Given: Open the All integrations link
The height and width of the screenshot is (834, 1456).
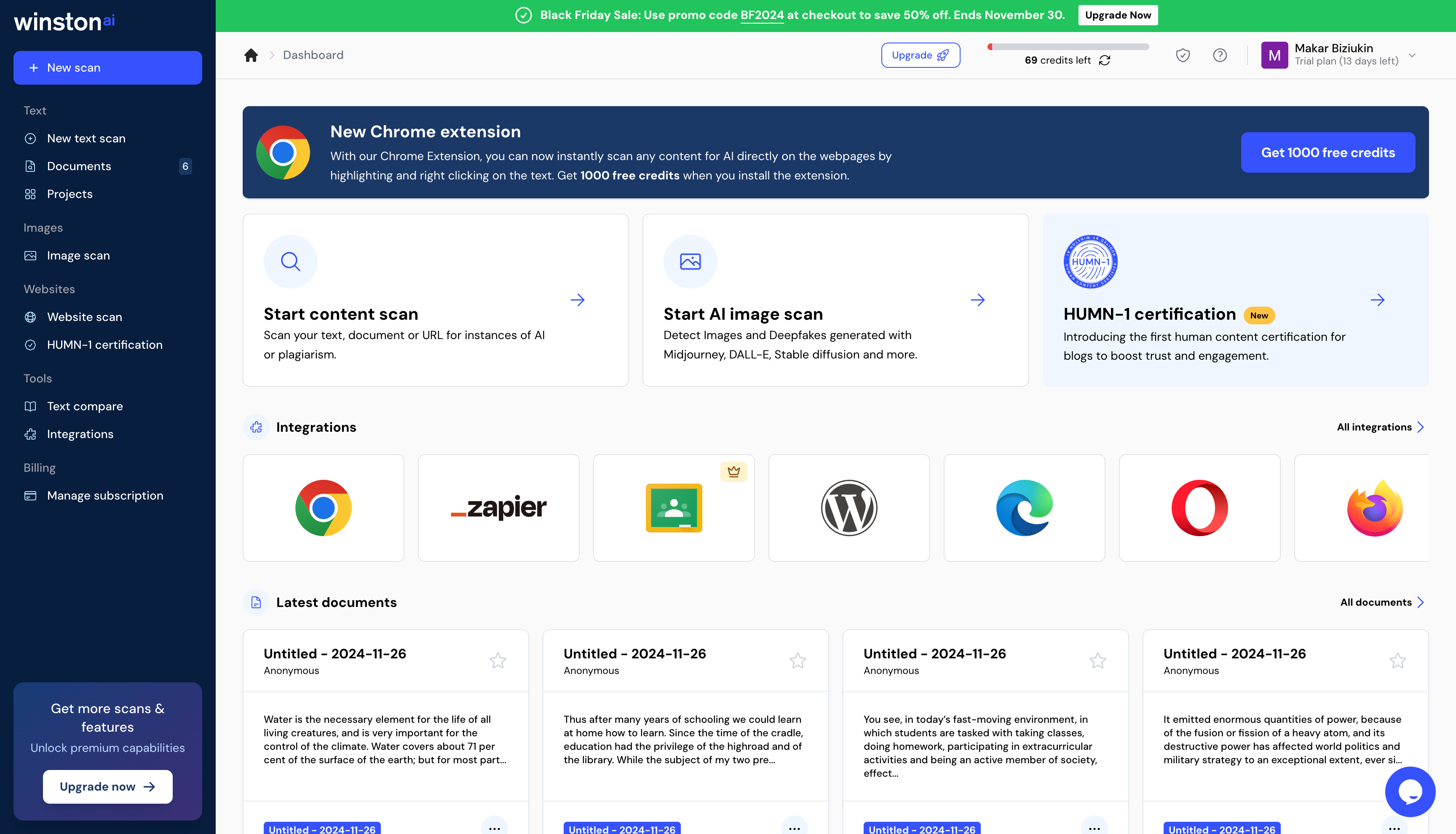Looking at the screenshot, I should (x=1381, y=427).
